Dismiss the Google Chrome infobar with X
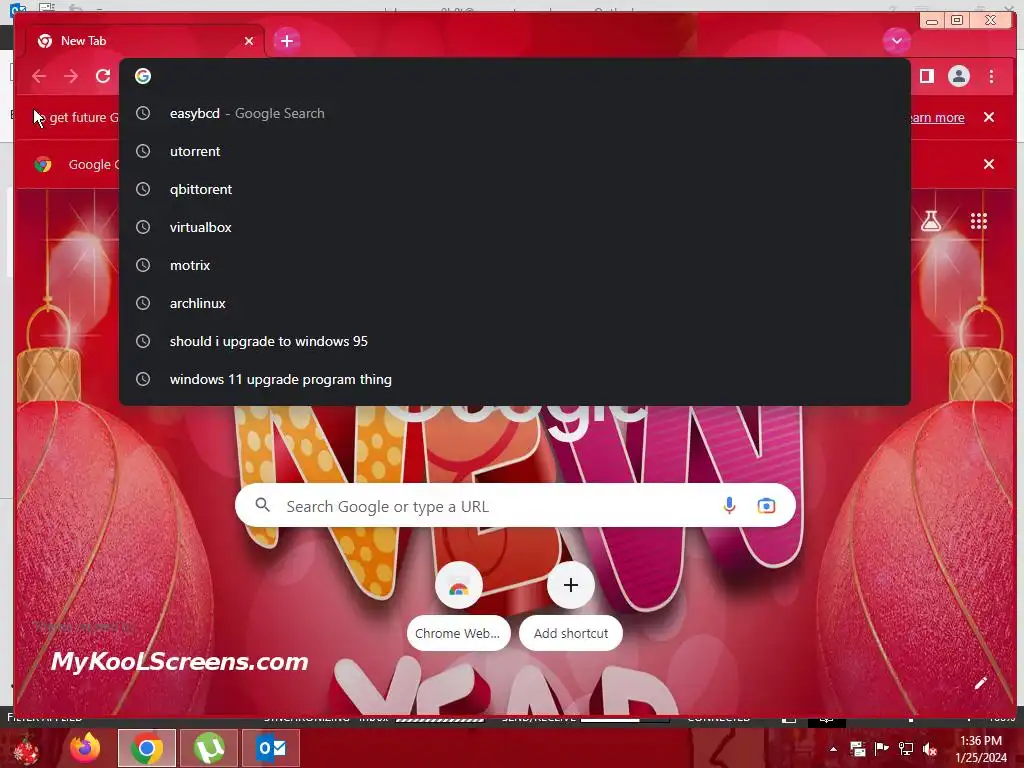 click(989, 164)
